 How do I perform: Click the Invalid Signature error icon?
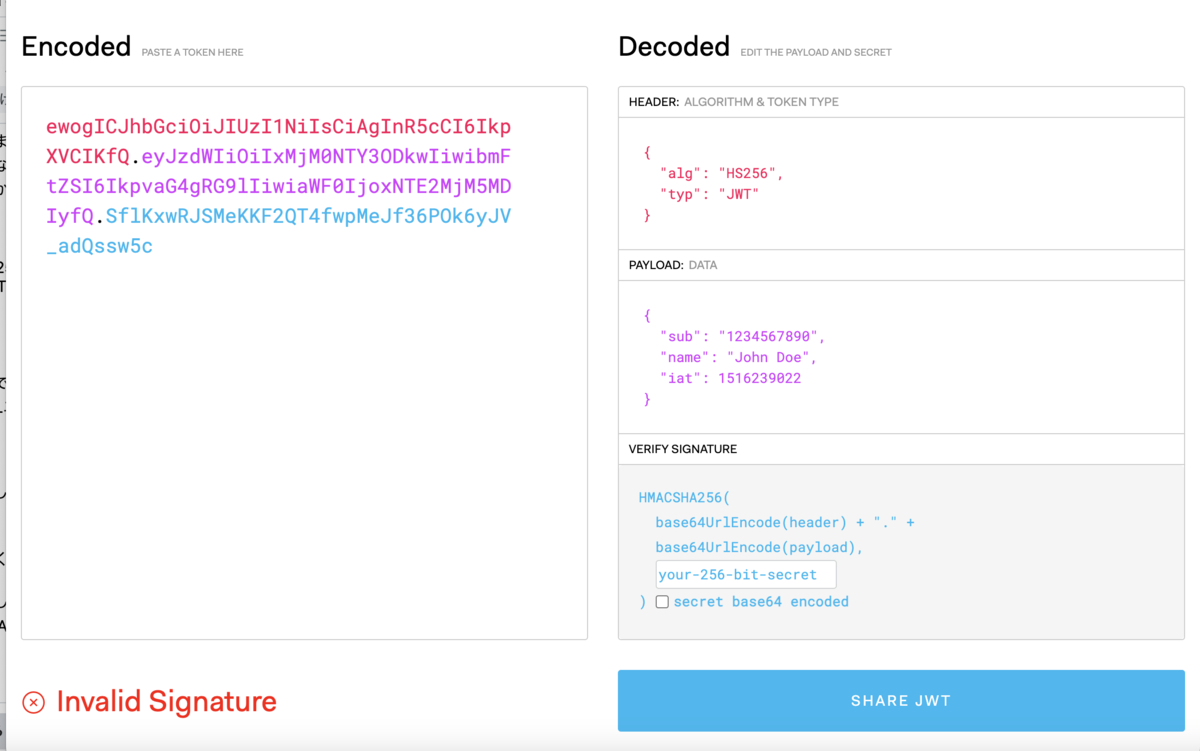[x=33, y=702]
